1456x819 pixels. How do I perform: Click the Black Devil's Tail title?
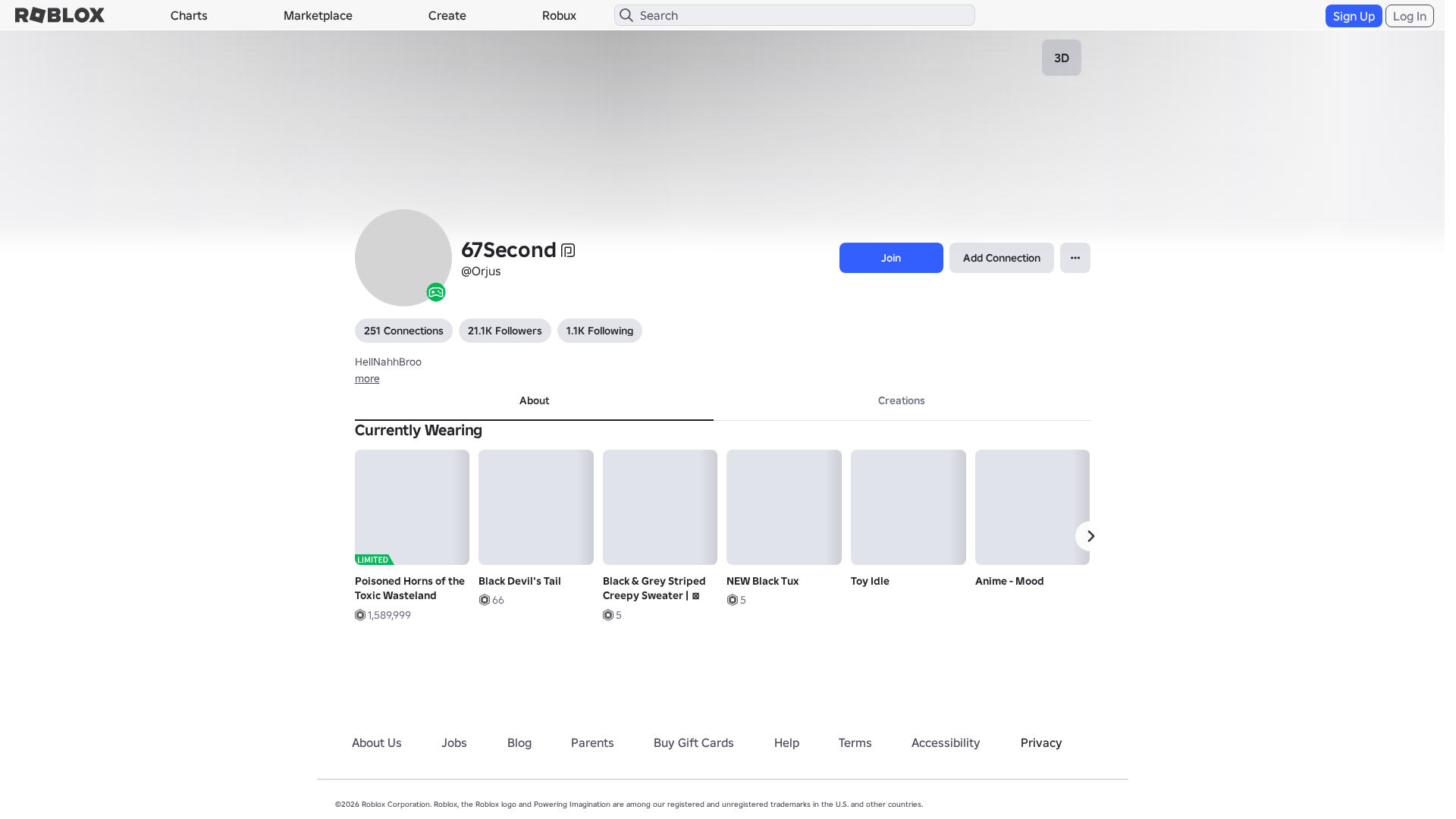point(519,581)
